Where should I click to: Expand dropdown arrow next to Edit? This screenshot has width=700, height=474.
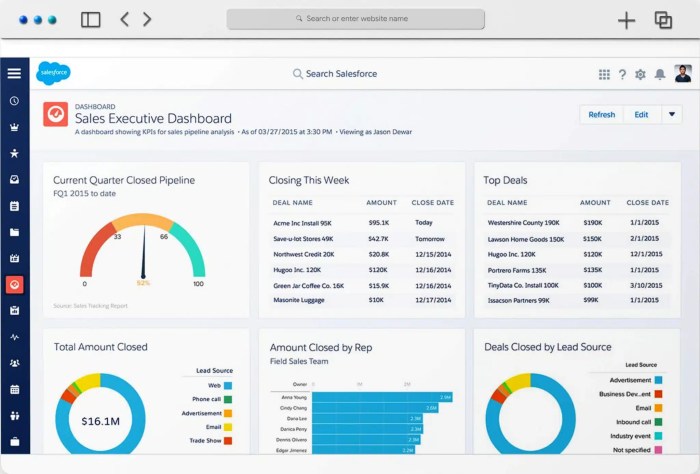[x=670, y=114]
